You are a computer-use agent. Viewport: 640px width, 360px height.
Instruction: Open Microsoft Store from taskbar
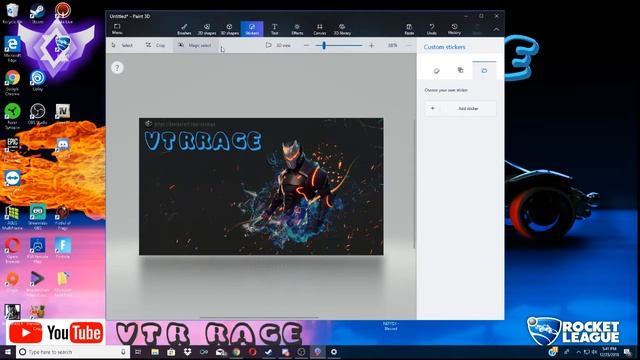tap(171, 352)
